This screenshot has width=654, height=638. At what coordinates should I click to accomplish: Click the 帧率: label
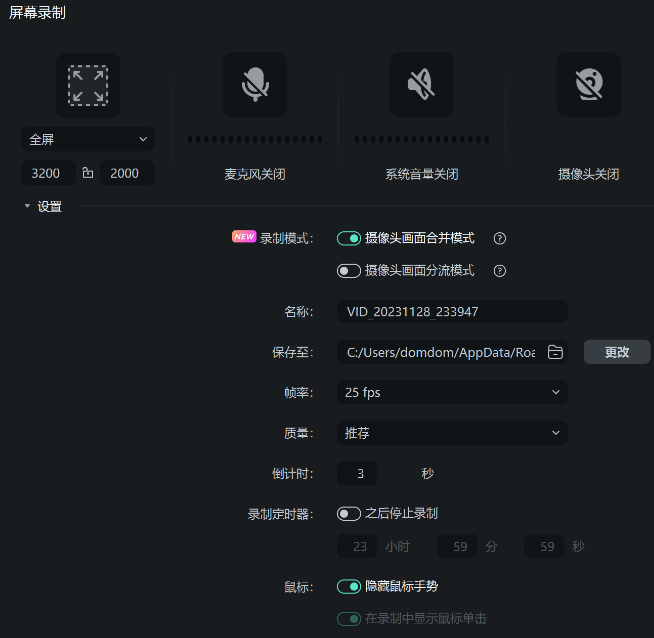[299, 392]
